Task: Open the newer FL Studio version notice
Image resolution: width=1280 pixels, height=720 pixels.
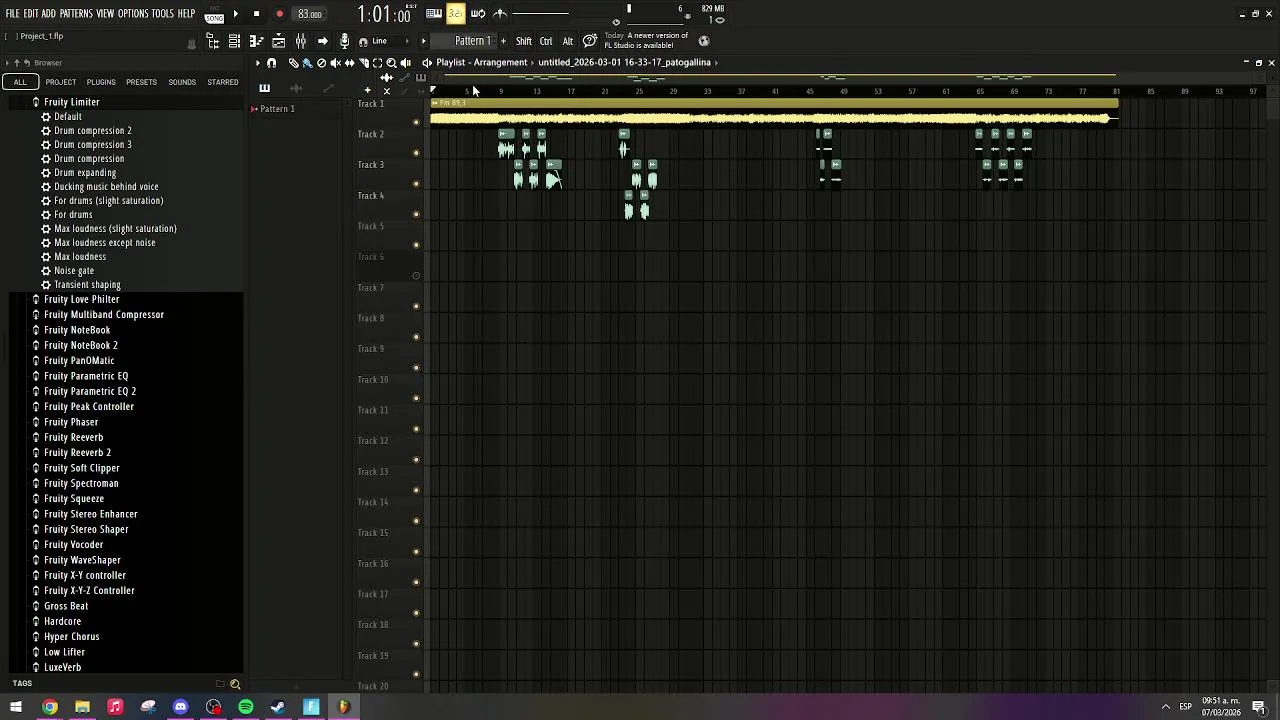Action: tap(646, 41)
